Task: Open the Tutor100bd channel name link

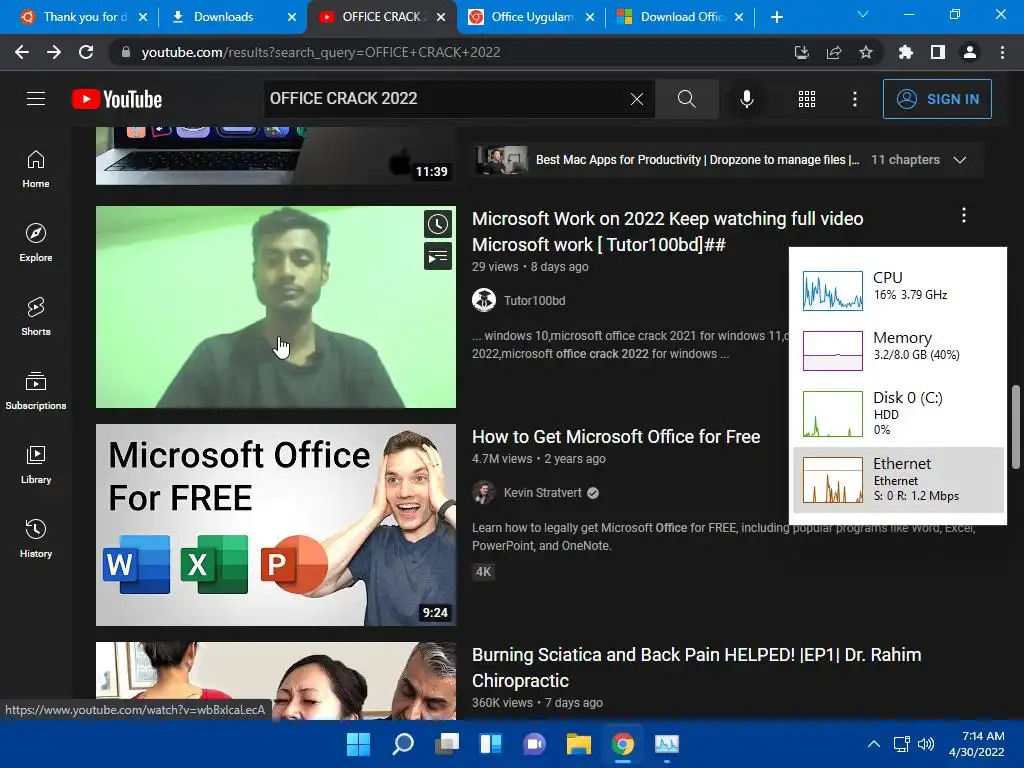Action: pos(534,301)
